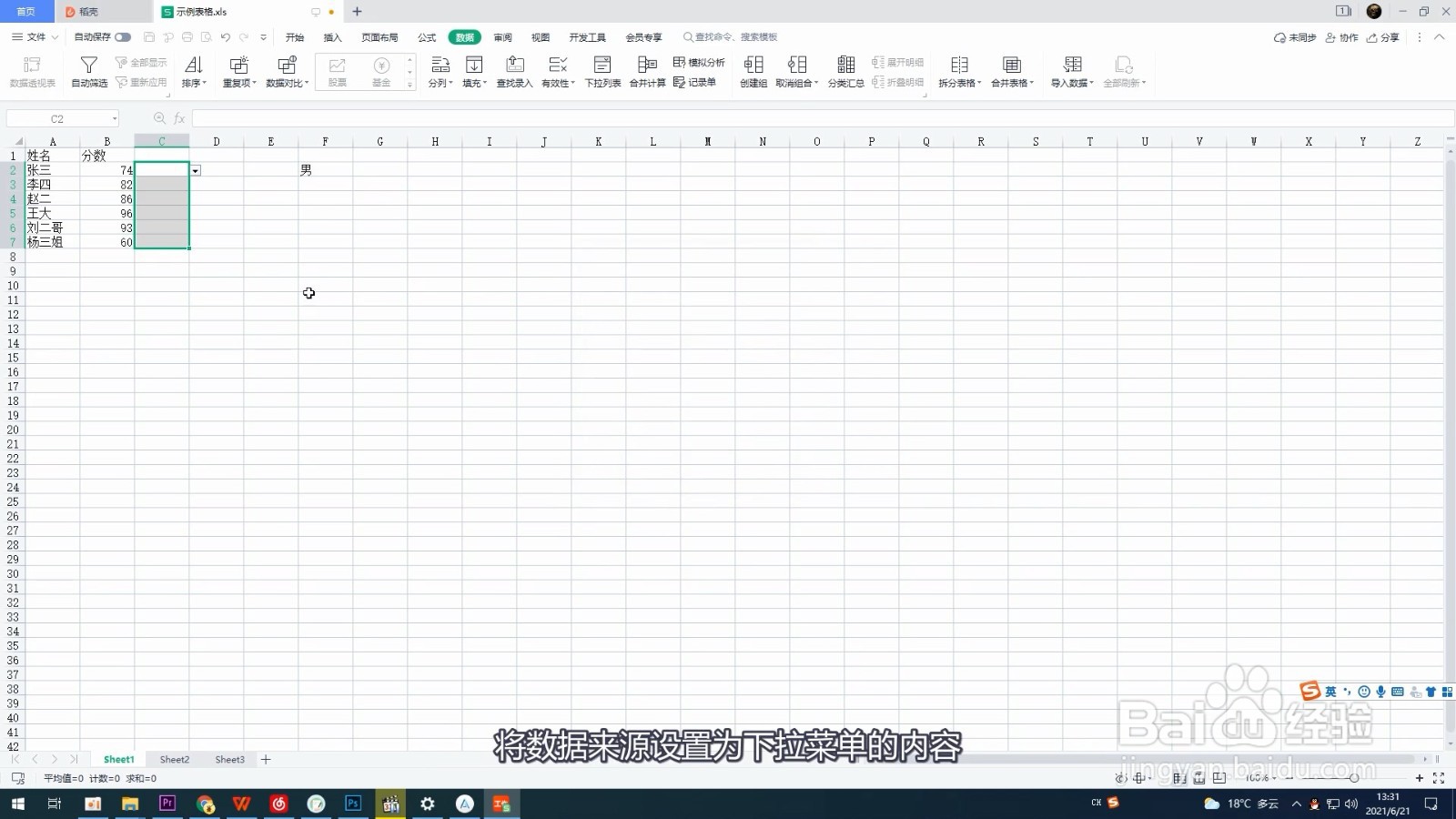Image resolution: width=1456 pixels, height=819 pixels.
Task: Switch to the Sheet2 tab
Action: pyautogui.click(x=175, y=759)
